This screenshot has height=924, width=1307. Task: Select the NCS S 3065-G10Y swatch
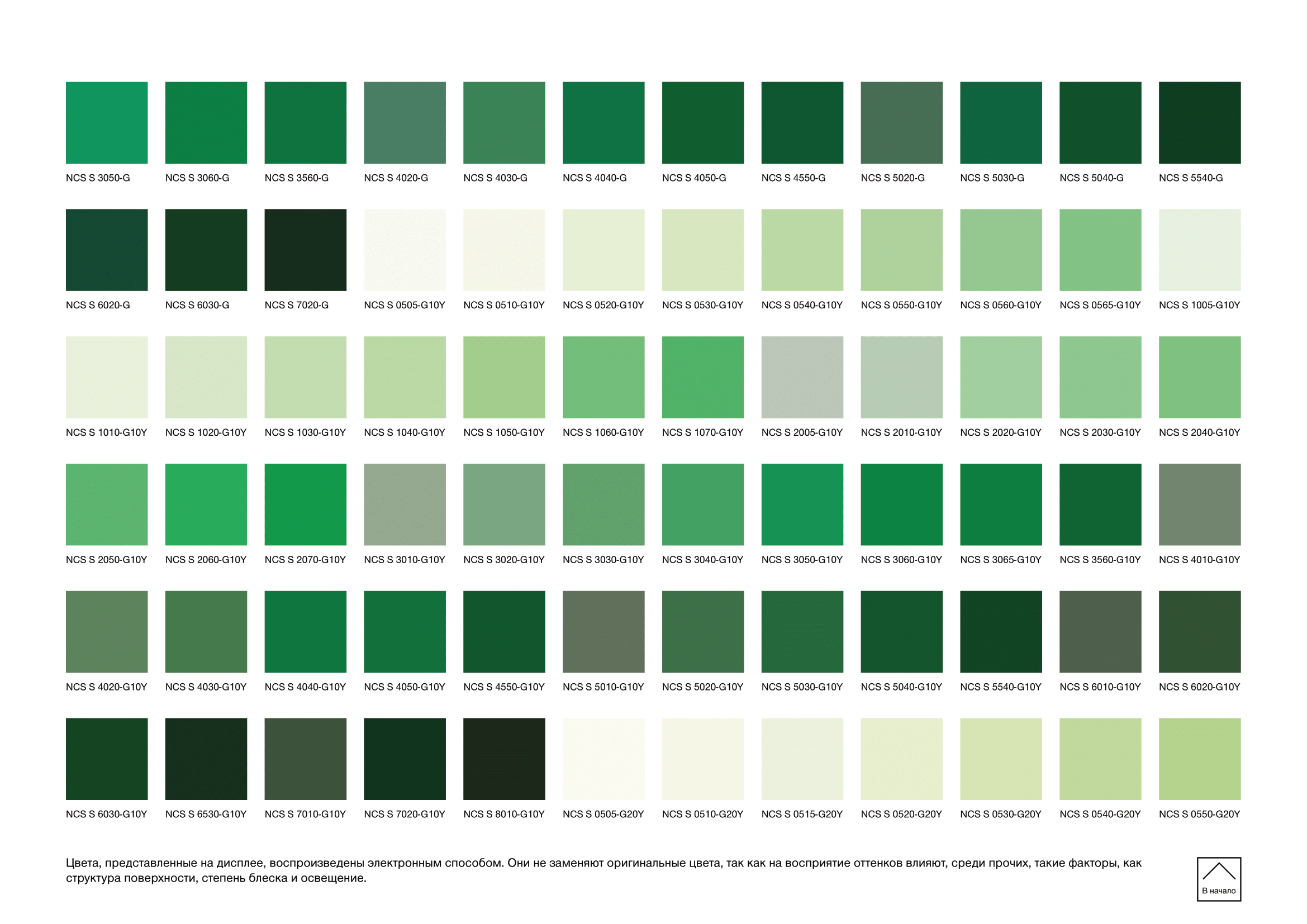pos(1001,504)
